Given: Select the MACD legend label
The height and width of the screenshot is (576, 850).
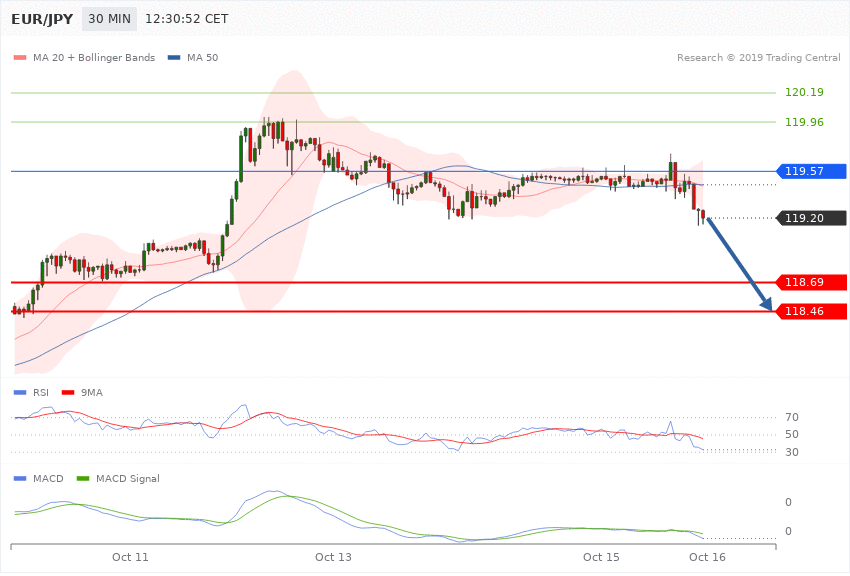Looking at the screenshot, I should (48, 478).
